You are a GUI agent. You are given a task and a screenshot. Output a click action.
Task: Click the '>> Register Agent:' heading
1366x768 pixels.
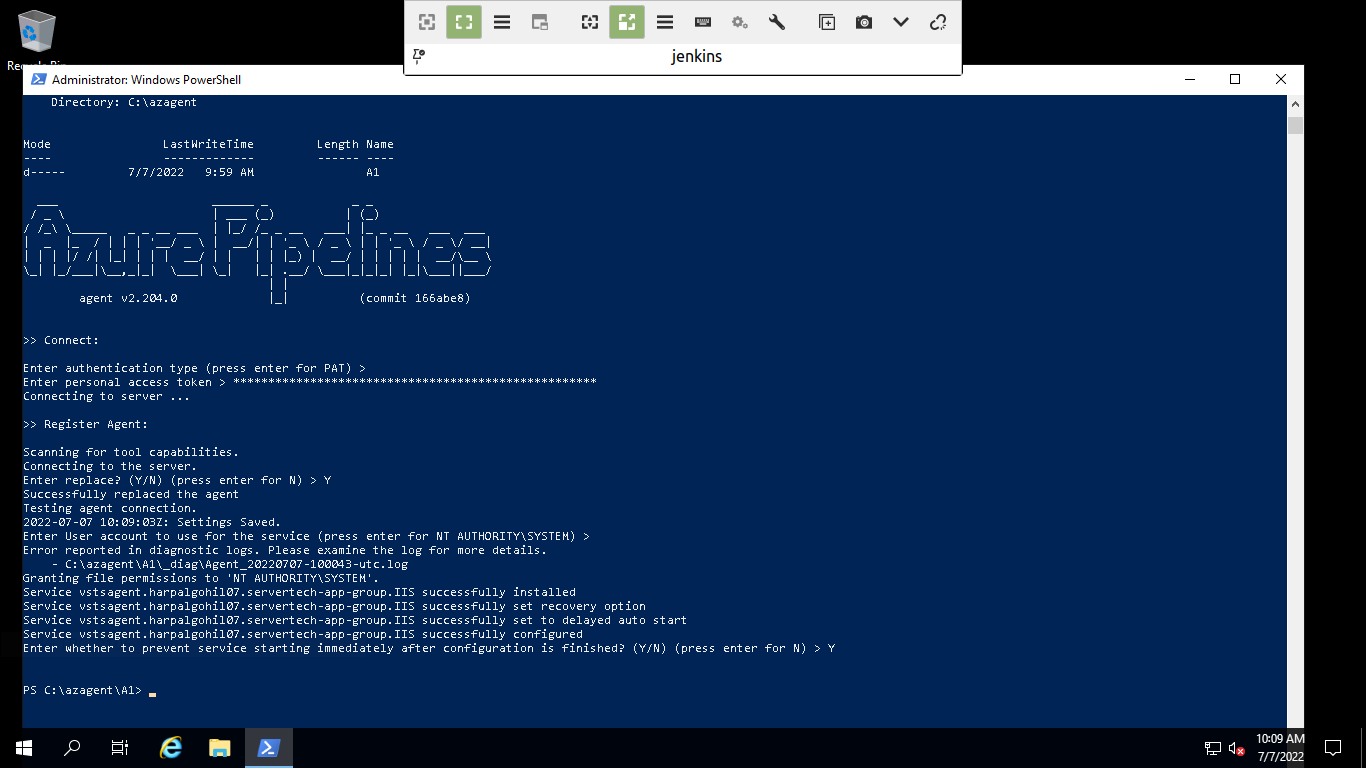click(86, 424)
